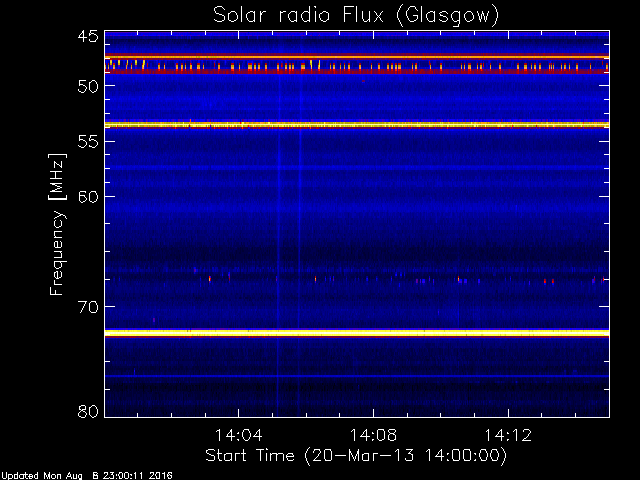This screenshot has height=480, width=640.
Task: Select the '60' frequency tick label
Action: coord(88,197)
